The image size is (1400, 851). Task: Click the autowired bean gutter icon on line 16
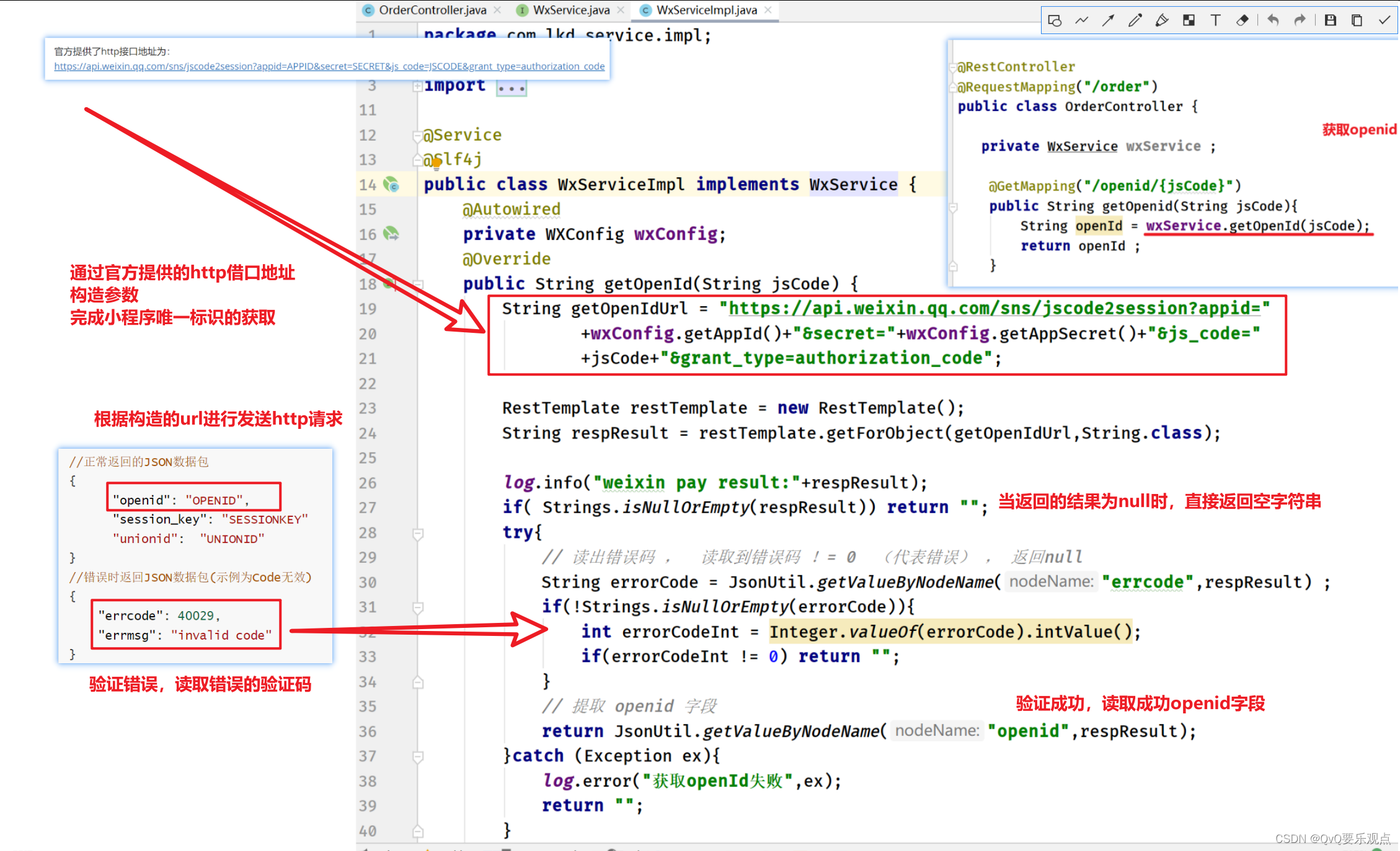click(x=391, y=234)
